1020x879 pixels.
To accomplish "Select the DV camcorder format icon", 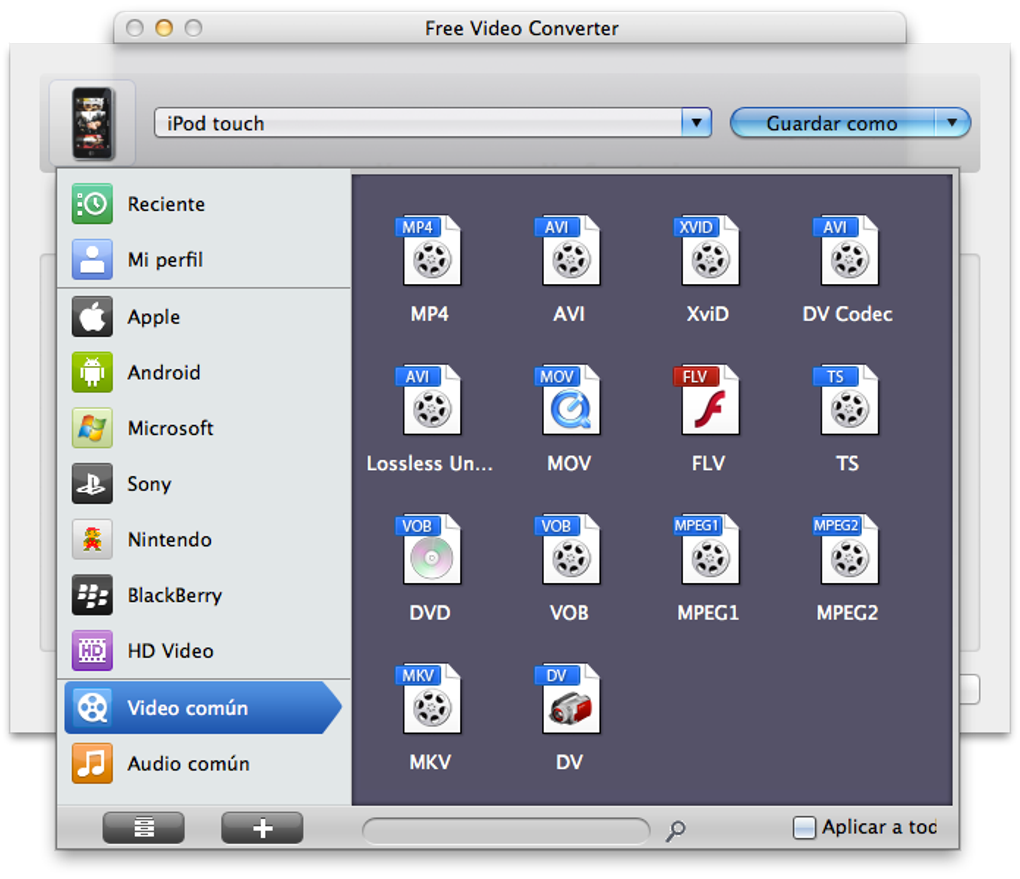I will pos(568,699).
